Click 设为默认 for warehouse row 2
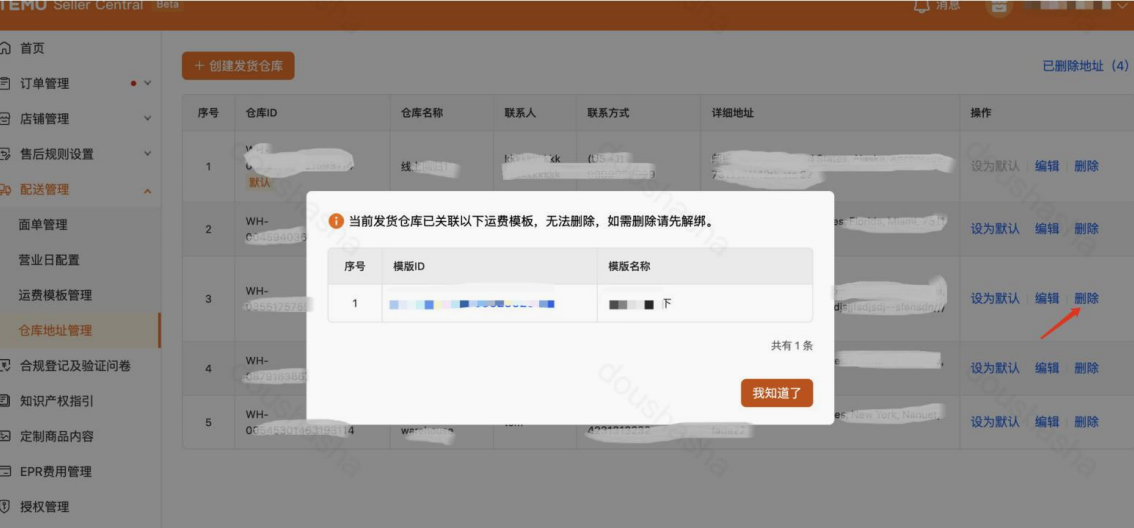Viewport: 1134px width, 528px height. click(994, 229)
